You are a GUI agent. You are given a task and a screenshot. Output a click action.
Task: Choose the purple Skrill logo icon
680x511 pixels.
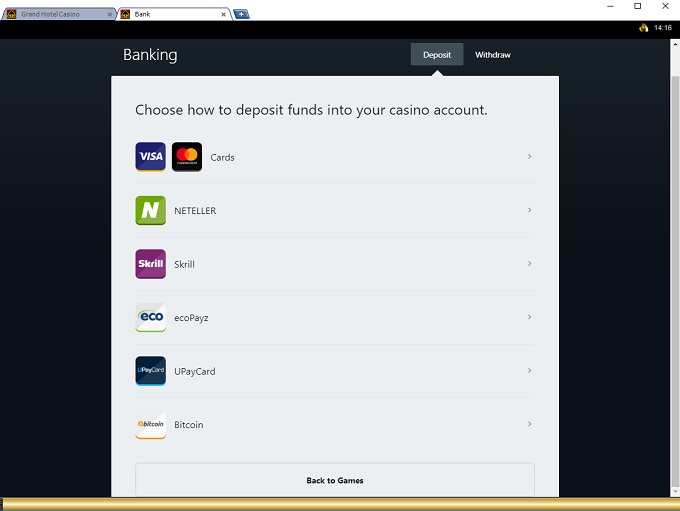point(150,264)
